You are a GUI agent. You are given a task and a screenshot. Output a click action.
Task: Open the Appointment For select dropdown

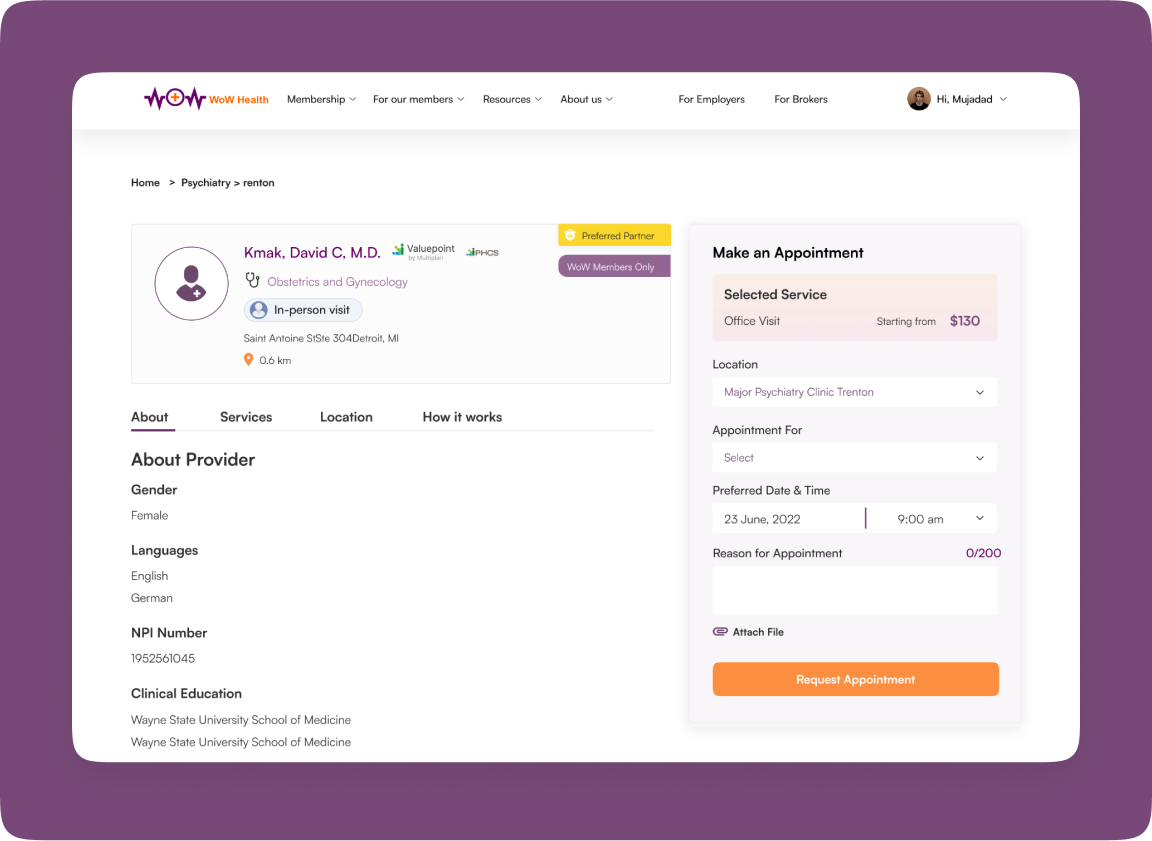pyautogui.click(x=854, y=458)
